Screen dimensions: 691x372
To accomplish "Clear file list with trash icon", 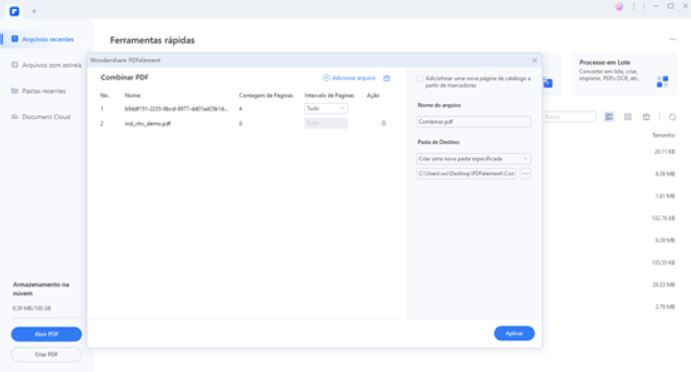I will (386, 78).
